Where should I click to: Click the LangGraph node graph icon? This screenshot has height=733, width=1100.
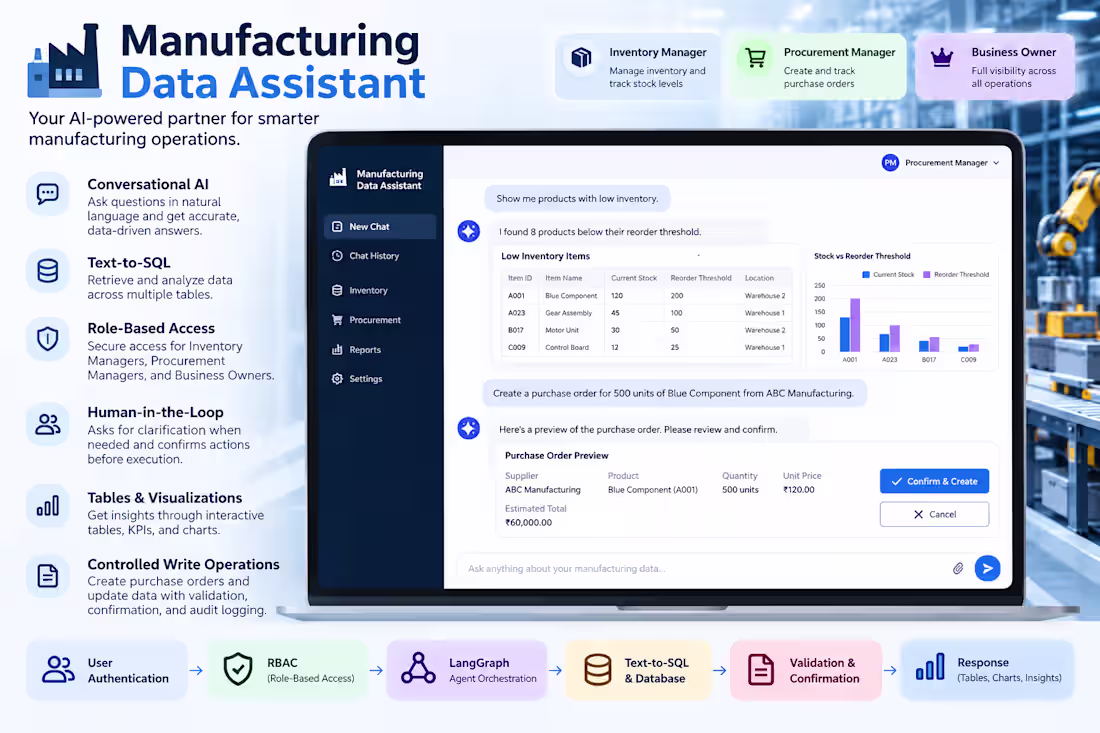coord(418,668)
